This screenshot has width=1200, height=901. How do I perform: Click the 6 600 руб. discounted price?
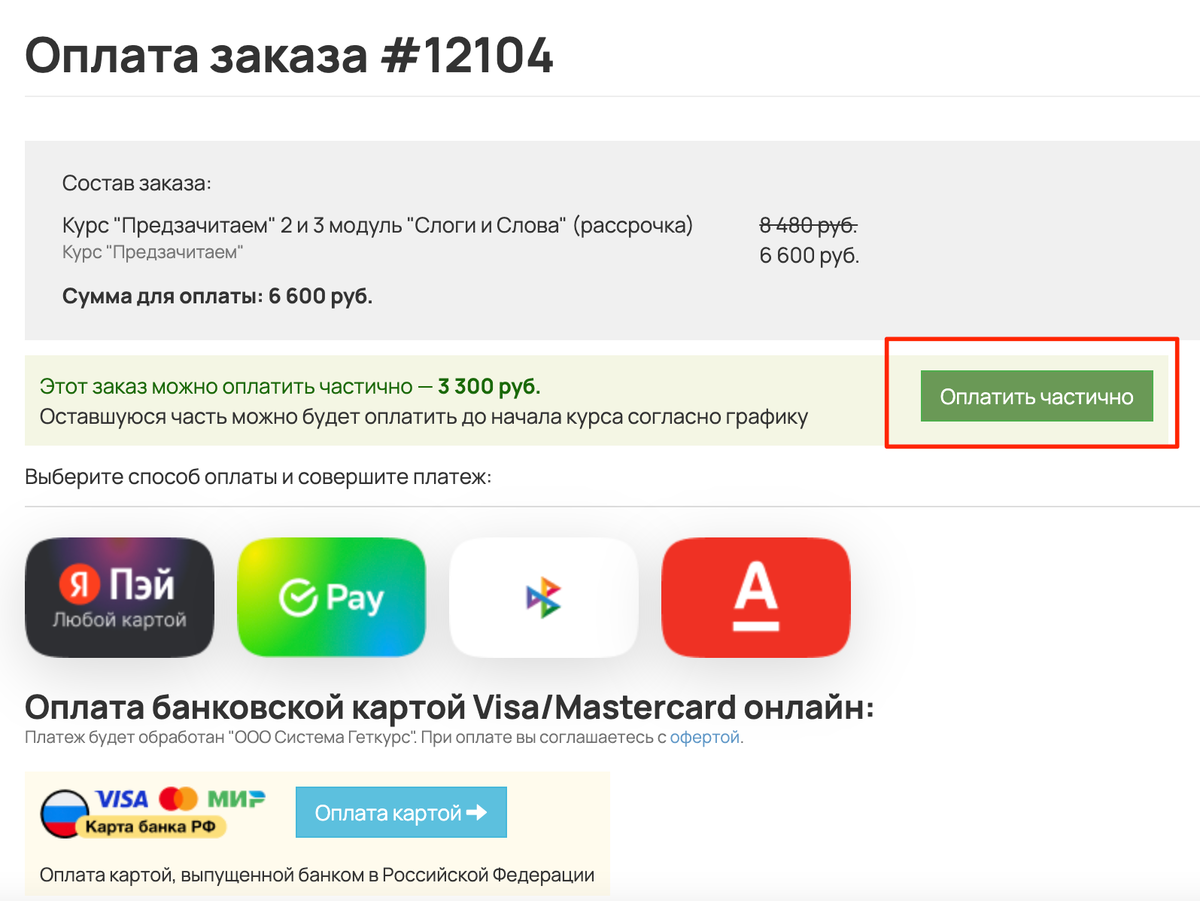coord(809,255)
